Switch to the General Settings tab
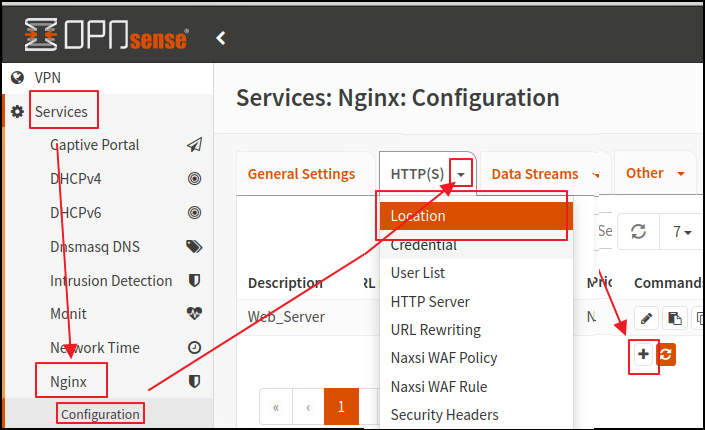 coord(301,174)
